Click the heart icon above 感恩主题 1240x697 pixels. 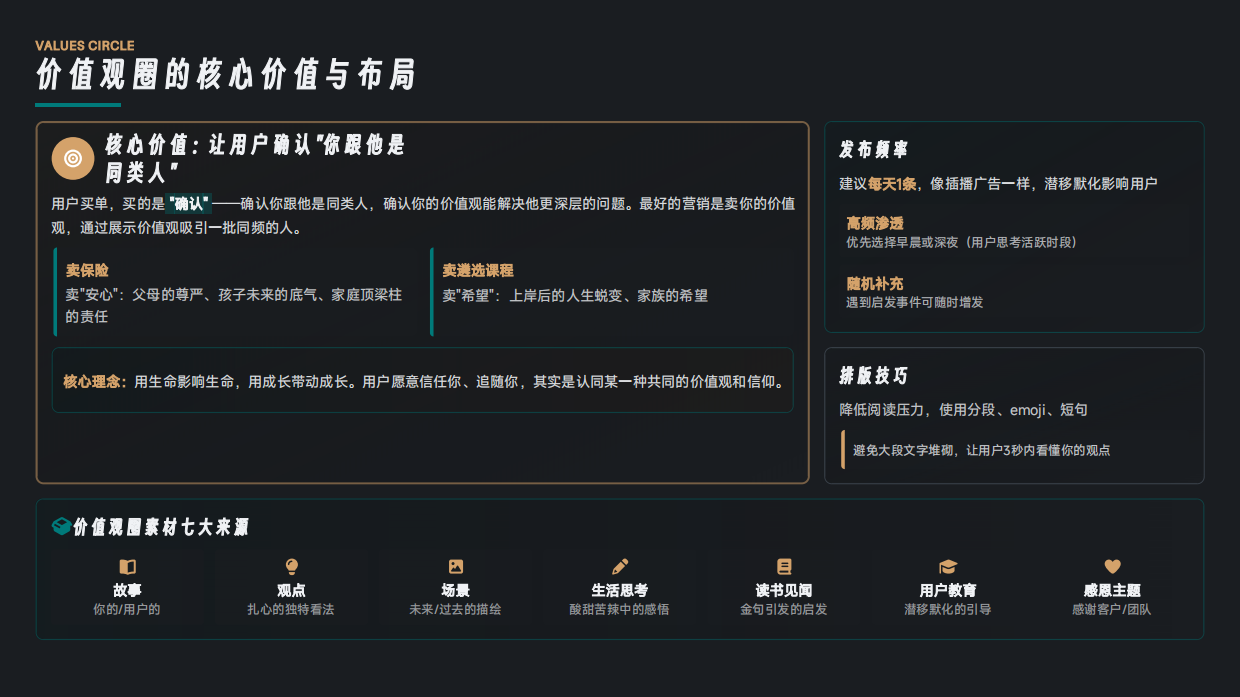coord(1112,567)
